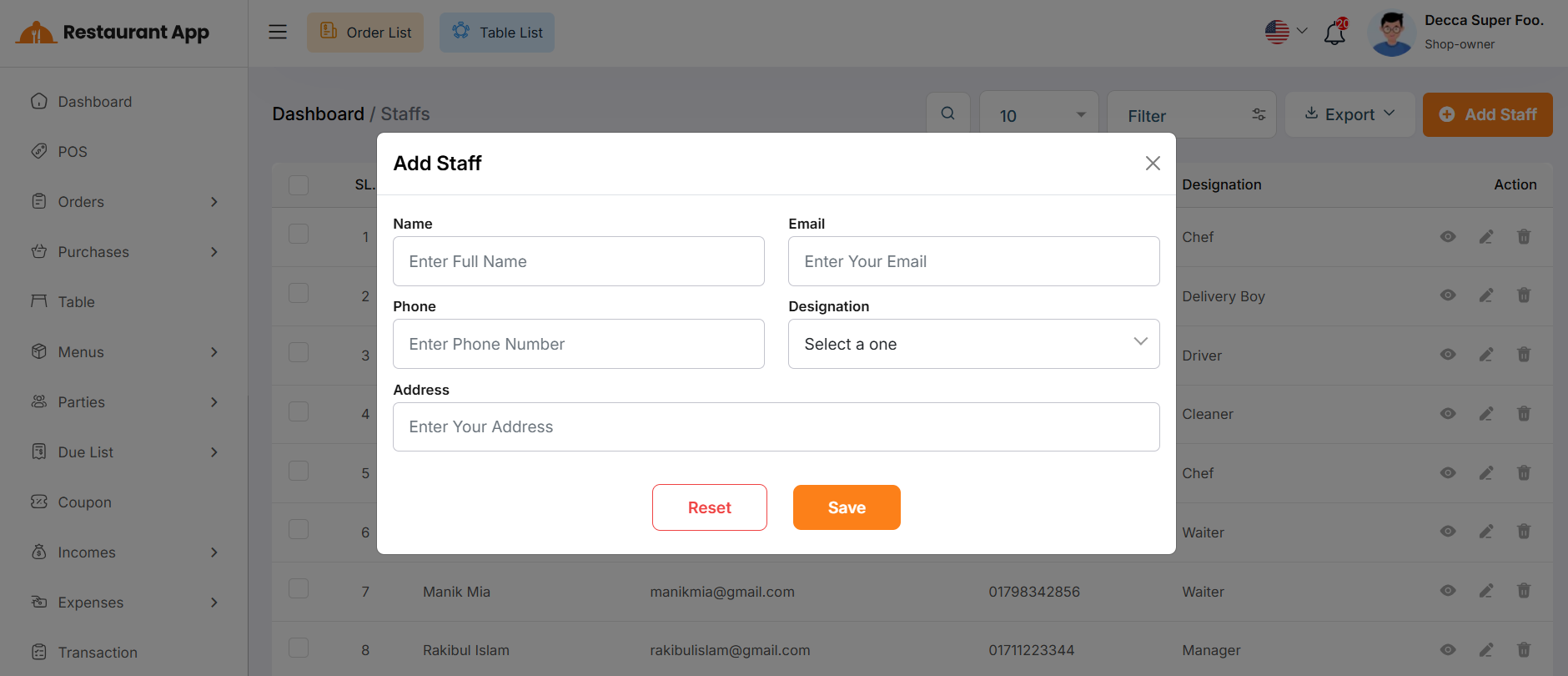
Task: Open the Designation dropdown
Action: click(973, 344)
